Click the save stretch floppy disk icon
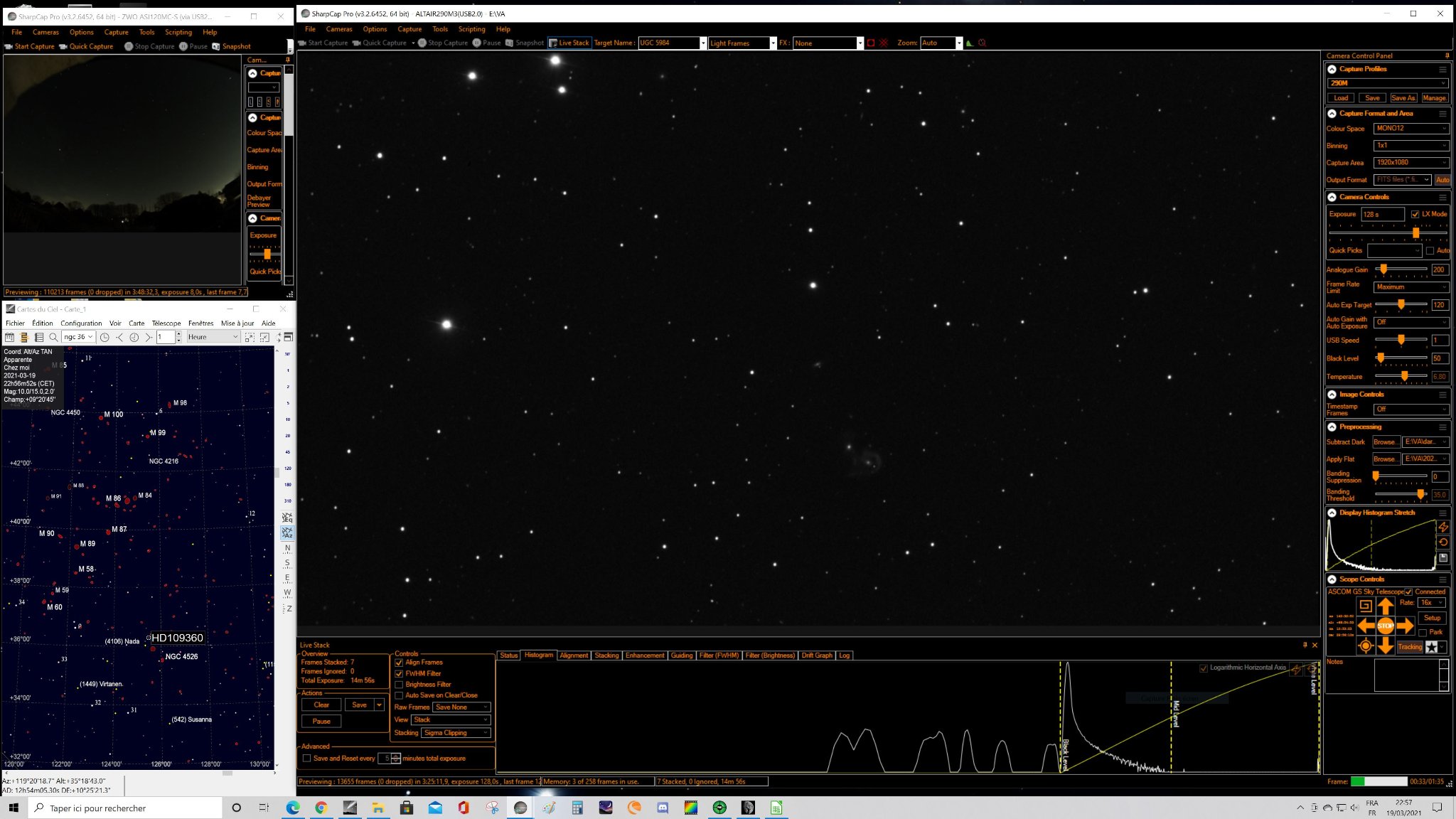The width and height of the screenshot is (1456, 819). 1442,558
